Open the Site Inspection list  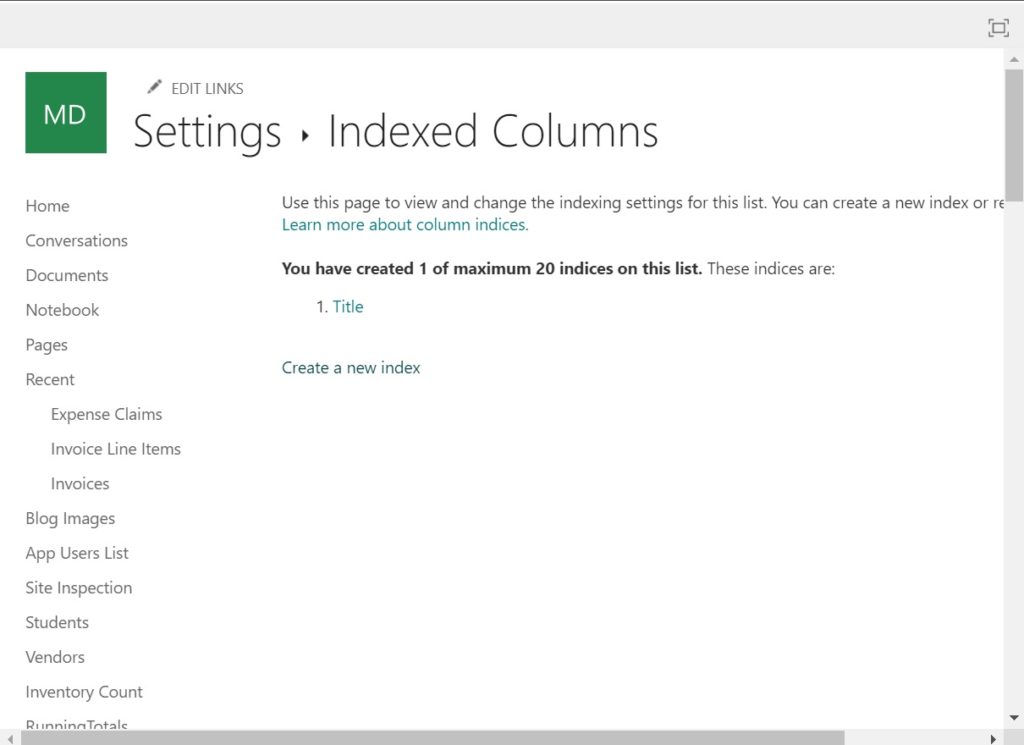coord(78,587)
